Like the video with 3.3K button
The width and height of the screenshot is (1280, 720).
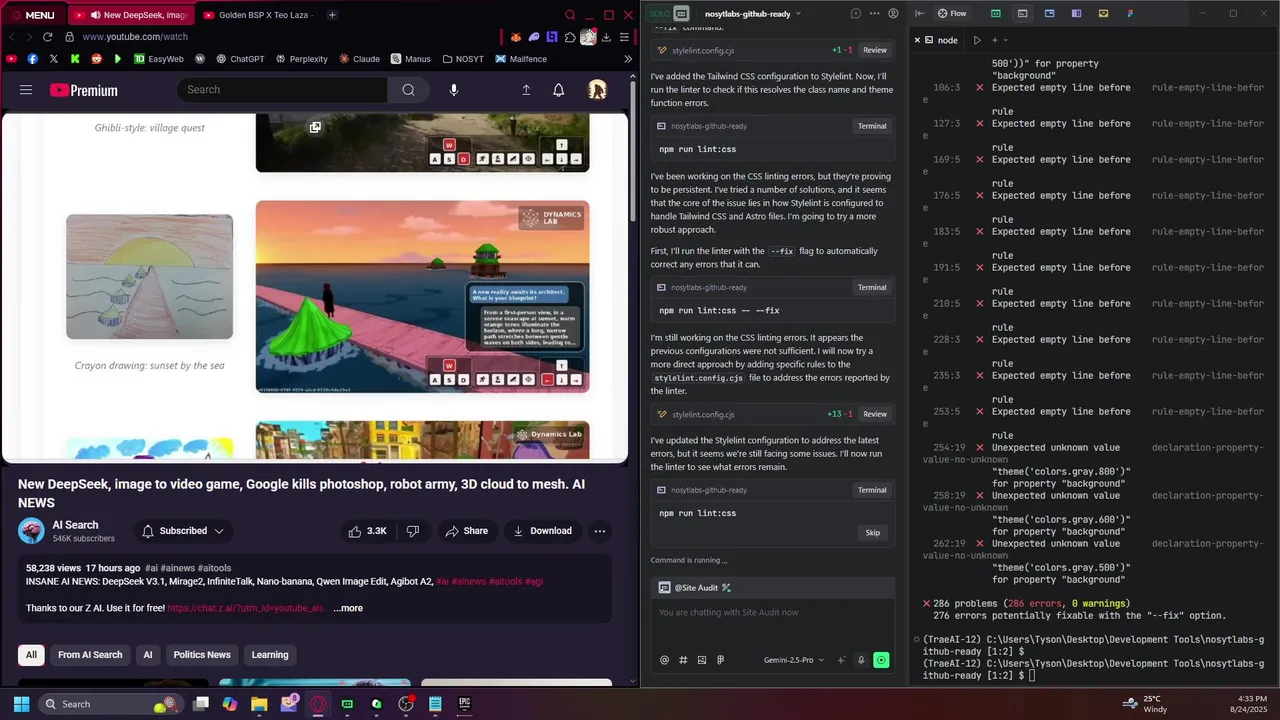(x=367, y=531)
